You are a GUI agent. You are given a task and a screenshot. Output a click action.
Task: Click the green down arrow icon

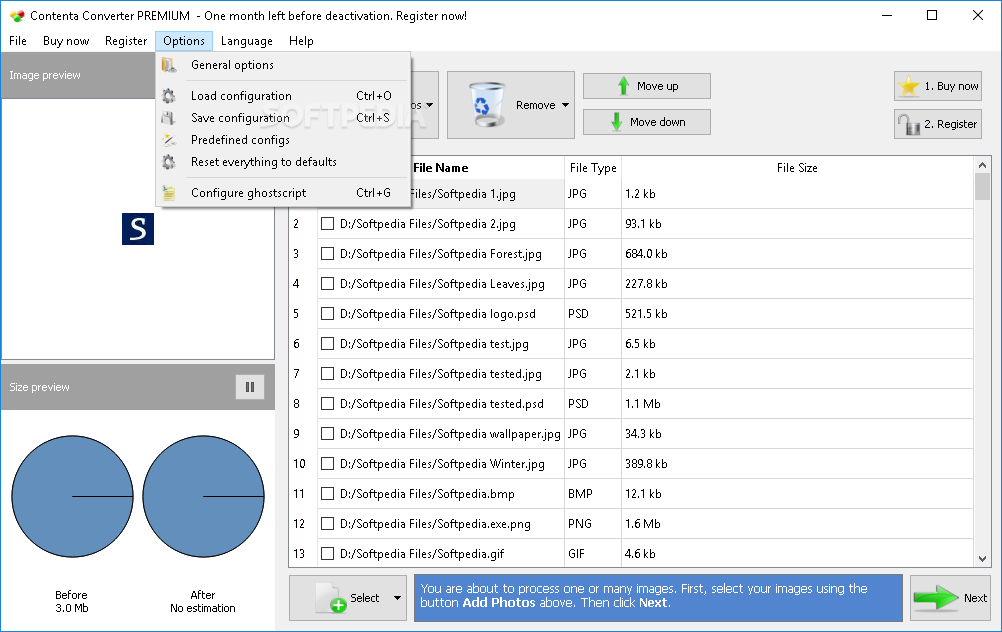point(617,121)
